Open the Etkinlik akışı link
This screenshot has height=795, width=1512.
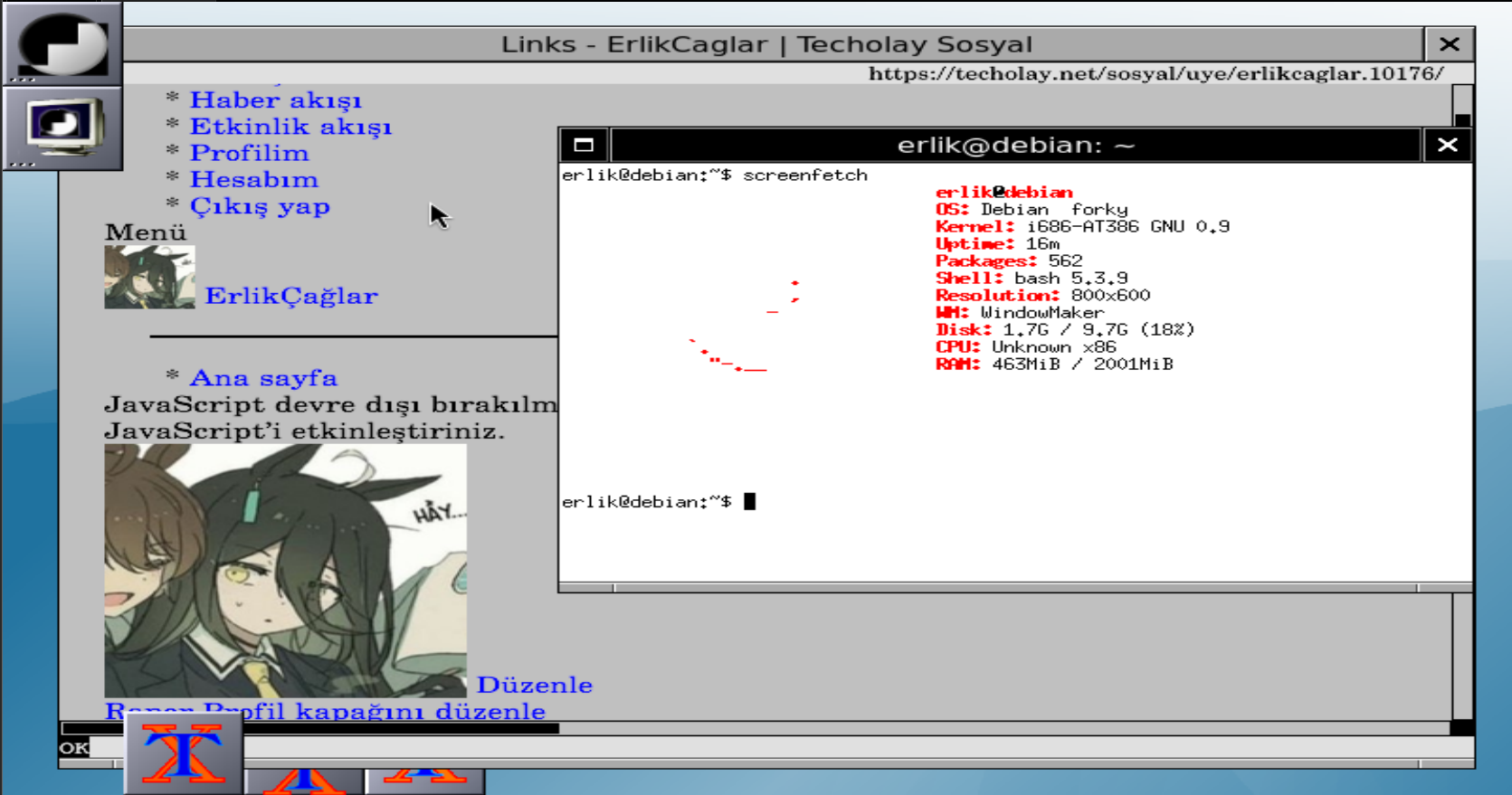point(290,127)
